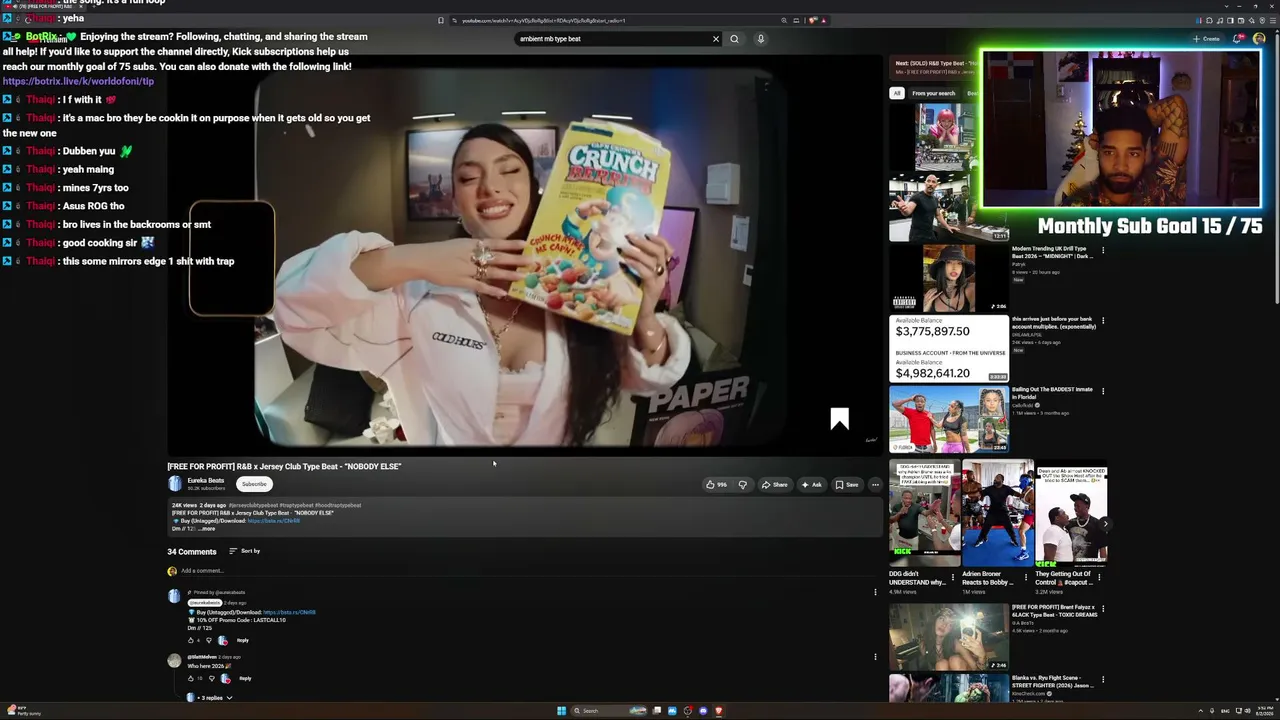Image resolution: width=1280 pixels, height=720 pixels.
Task: Reply to the pinned Eureka Beats comment
Action: (243, 640)
